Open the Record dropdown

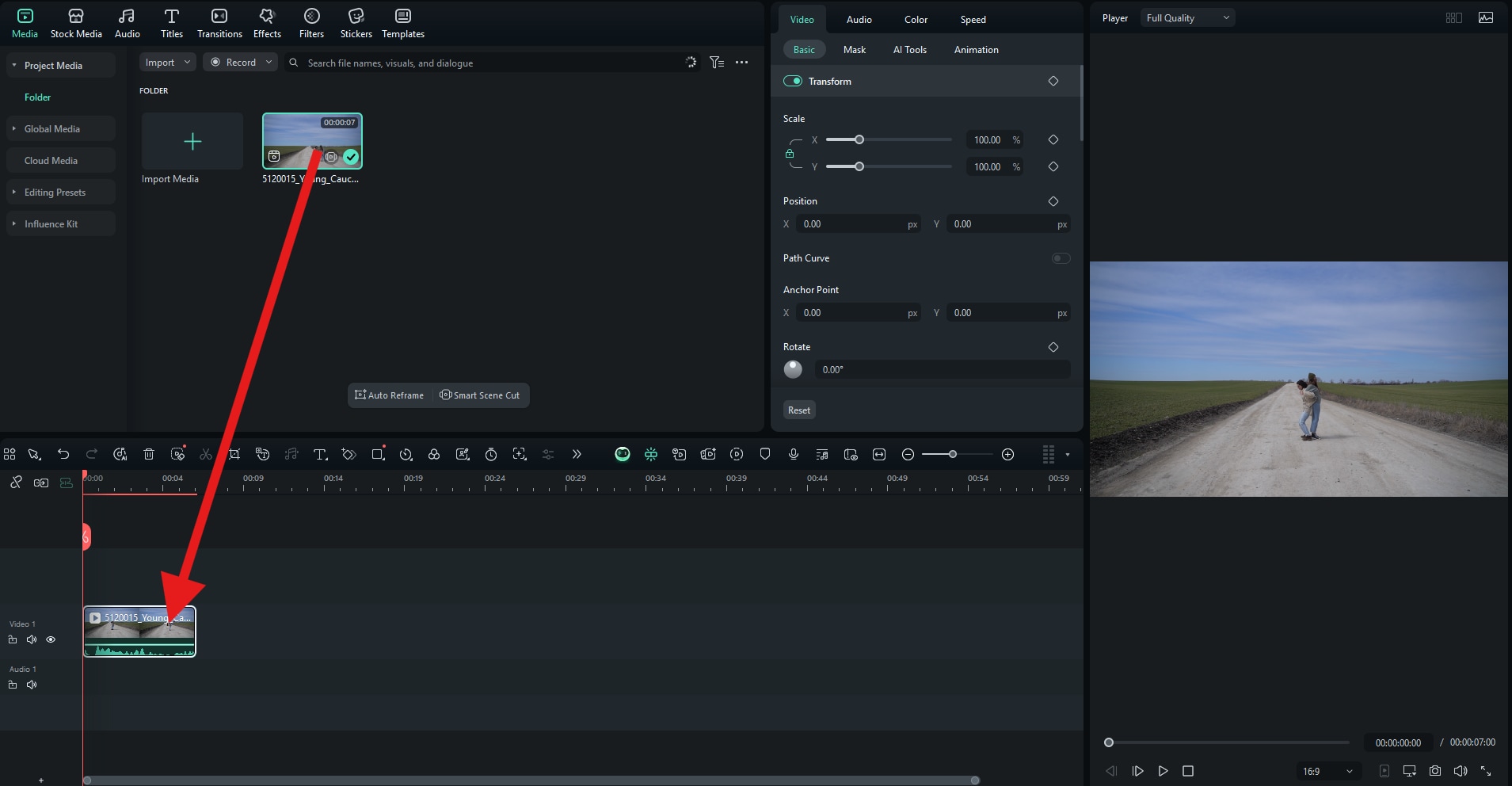(x=241, y=63)
